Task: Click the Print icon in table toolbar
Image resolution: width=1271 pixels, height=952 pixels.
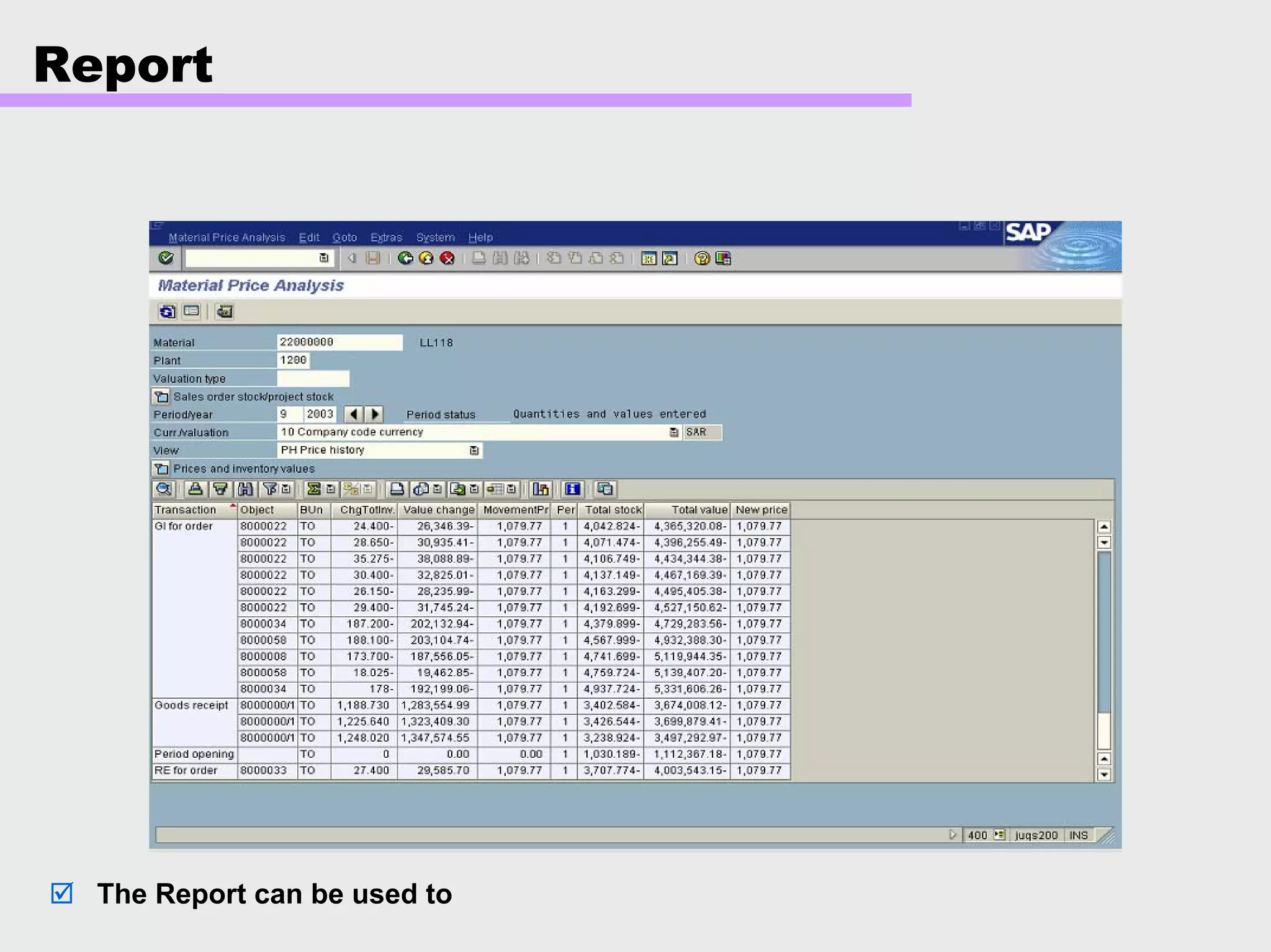Action: (x=397, y=489)
